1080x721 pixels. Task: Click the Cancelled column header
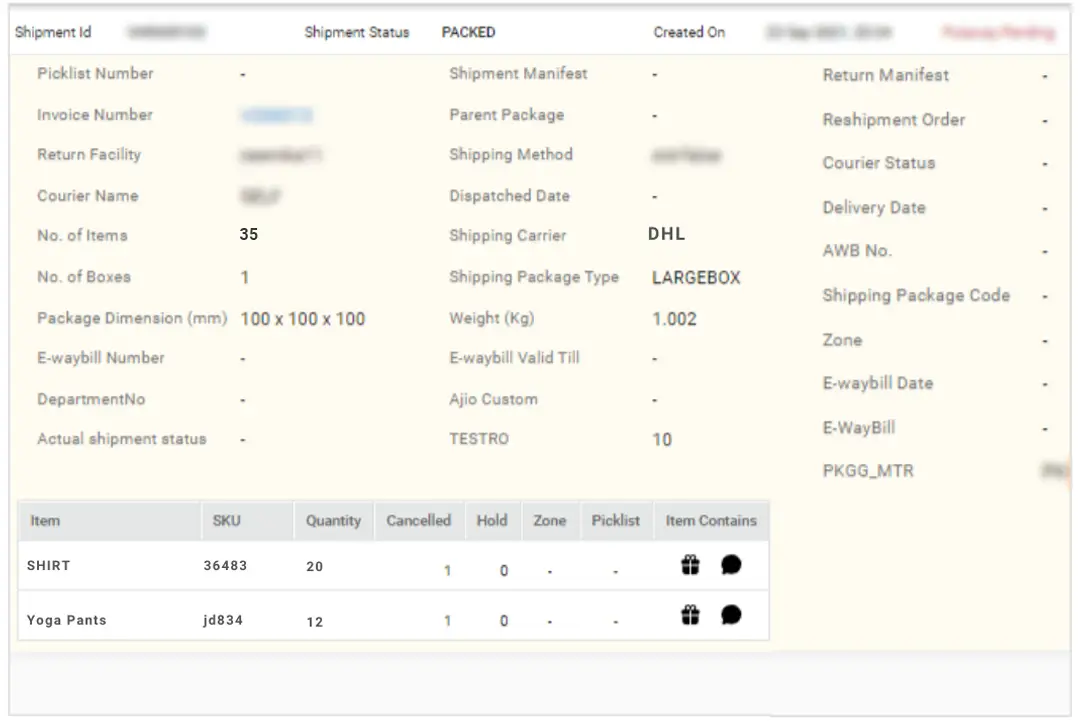click(419, 521)
